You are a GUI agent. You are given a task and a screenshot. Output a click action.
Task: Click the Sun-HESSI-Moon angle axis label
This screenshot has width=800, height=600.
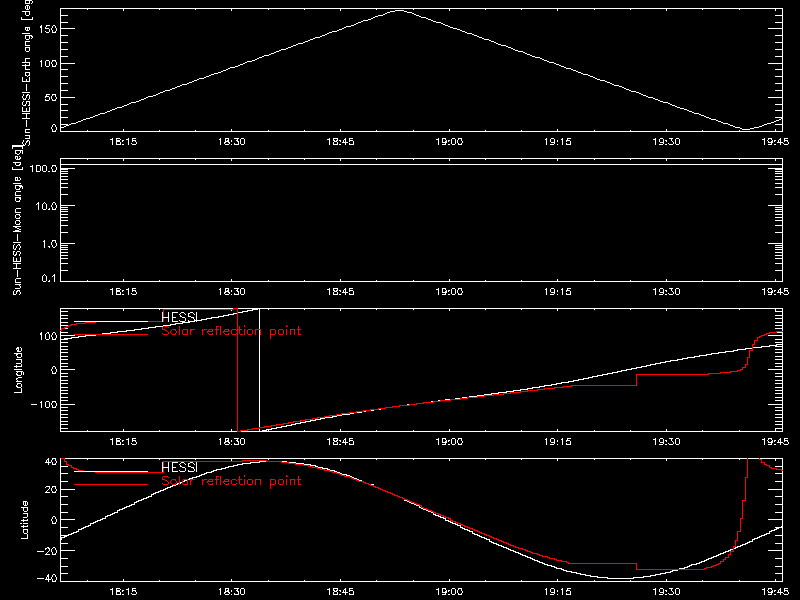[x=17, y=220]
